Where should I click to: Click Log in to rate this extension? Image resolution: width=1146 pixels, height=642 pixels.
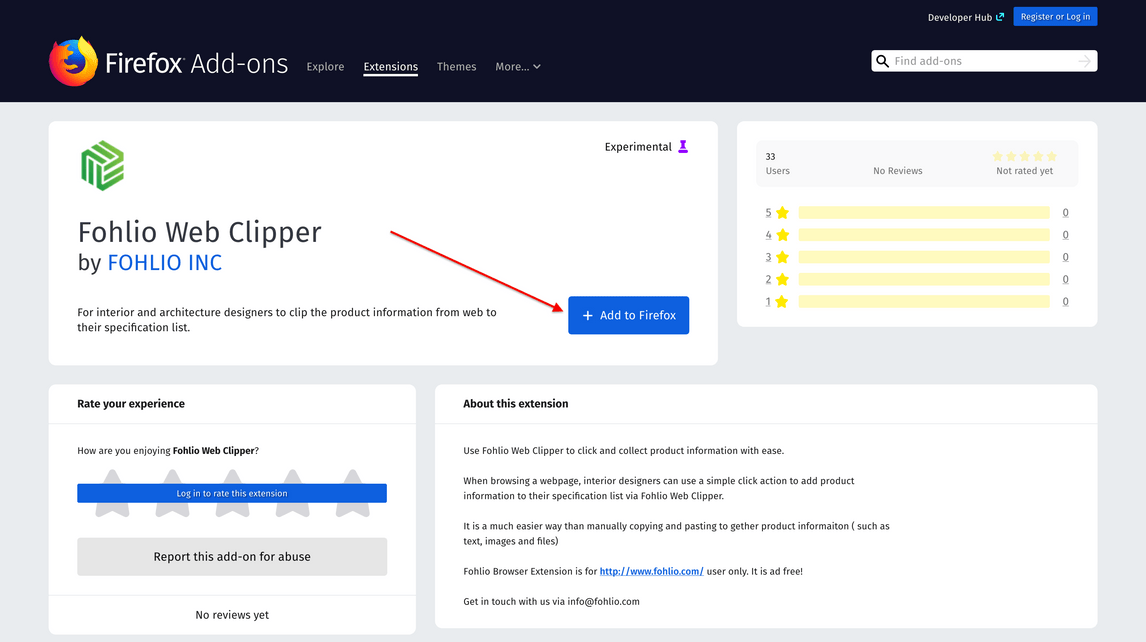point(232,494)
